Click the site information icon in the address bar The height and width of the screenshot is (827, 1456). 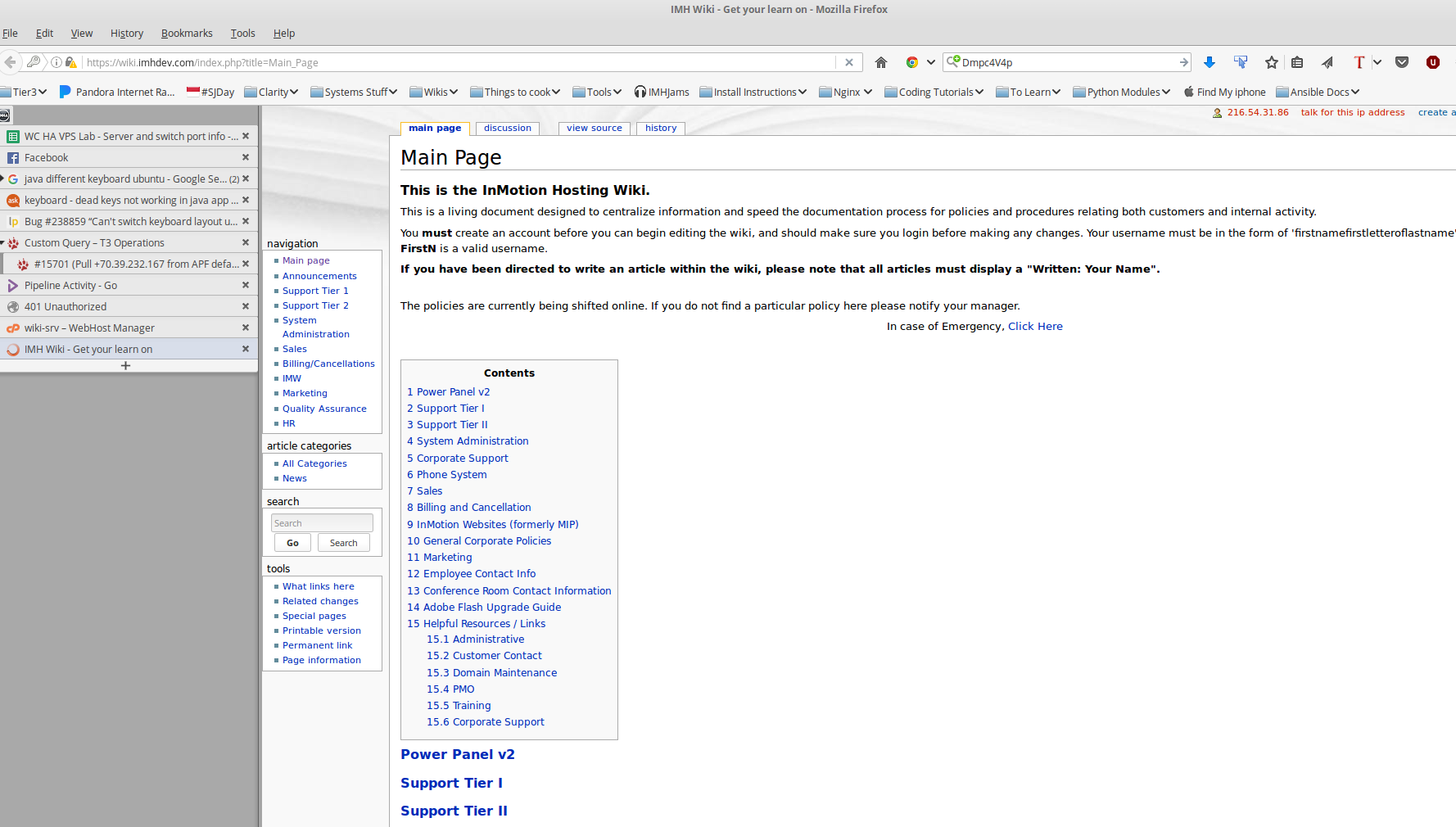57,62
